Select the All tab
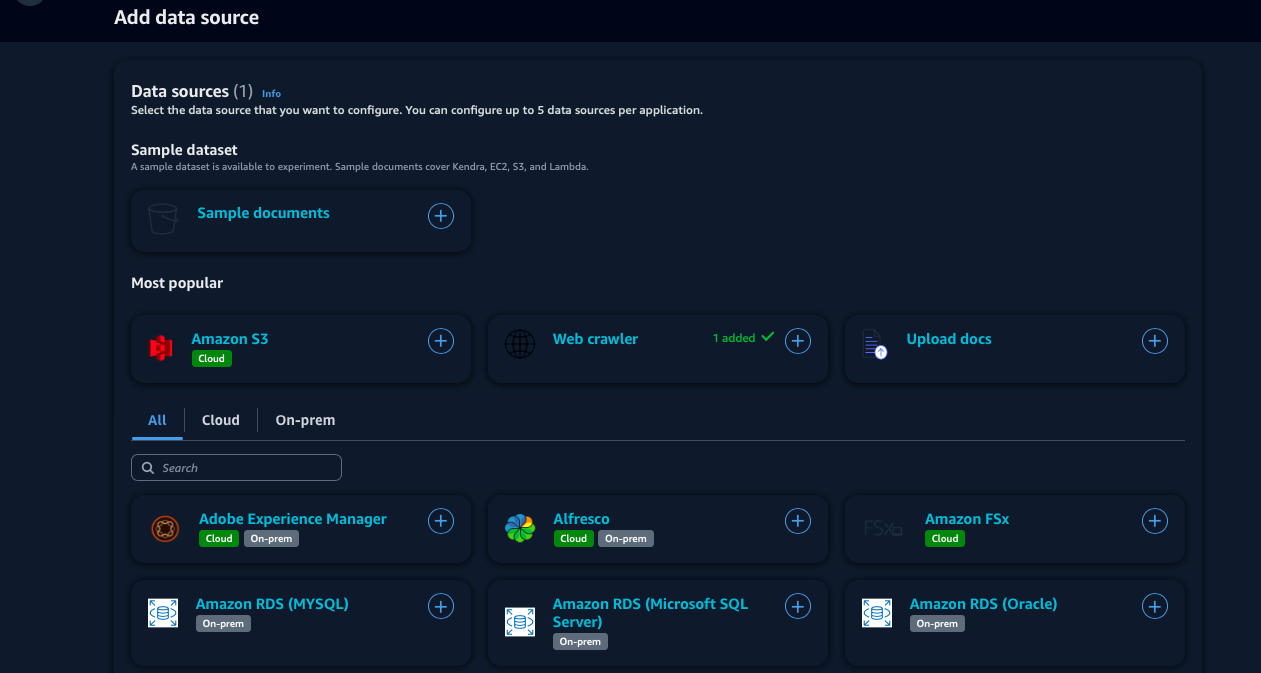The height and width of the screenshot is (673, 1261). tap(157, 420)
